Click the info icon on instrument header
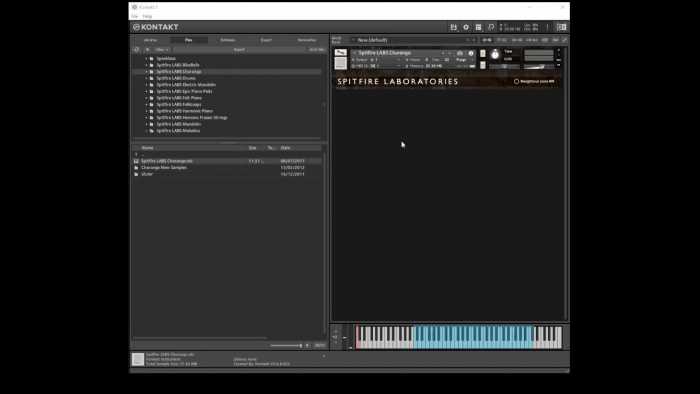This screenshot has width=700, height=394. click(471, 53)
